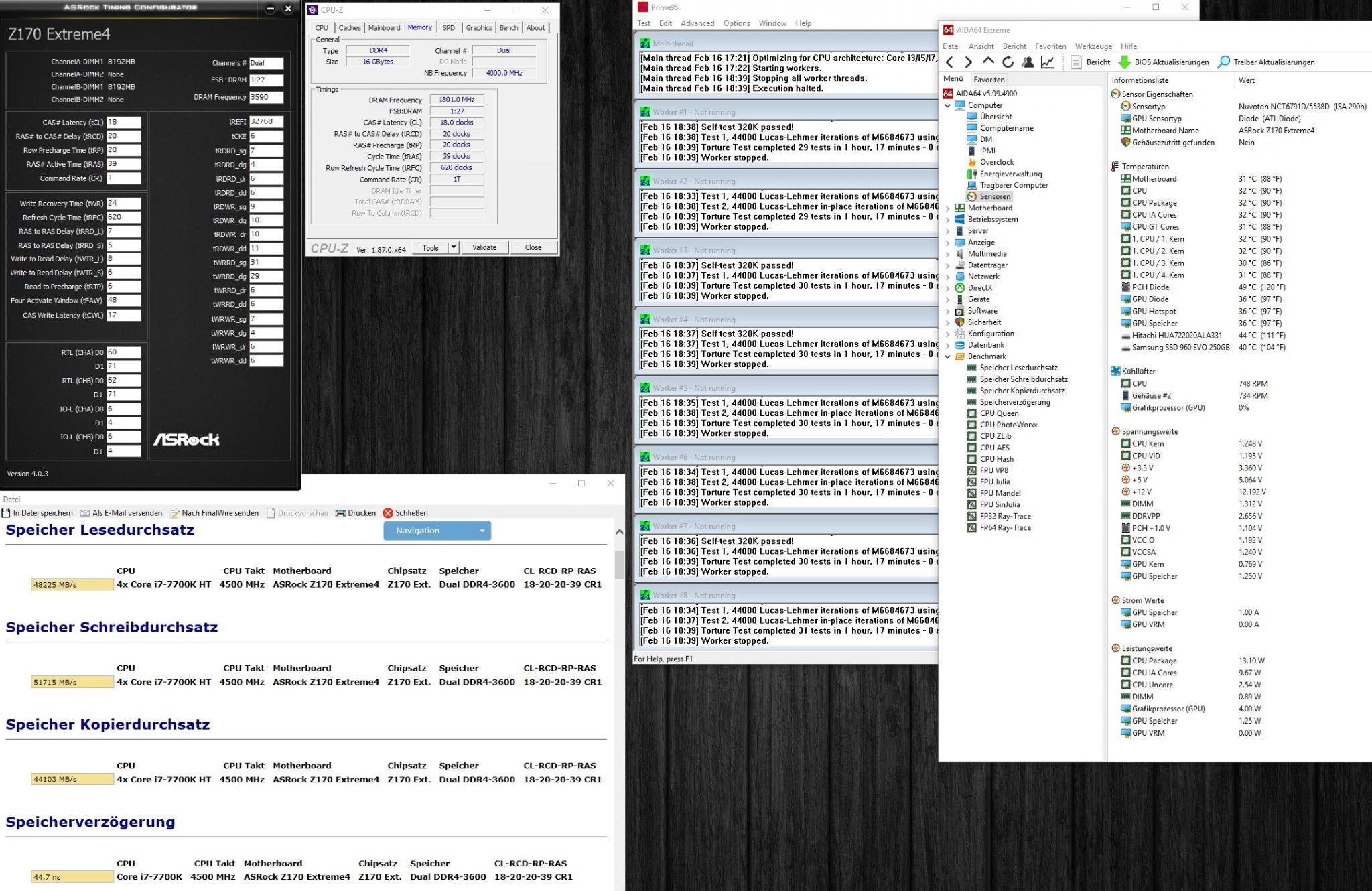This screenshot has width=1372, height=891.
Task: Go forward with AIDA64 forward arrow
Action: (x=968, y=62)
